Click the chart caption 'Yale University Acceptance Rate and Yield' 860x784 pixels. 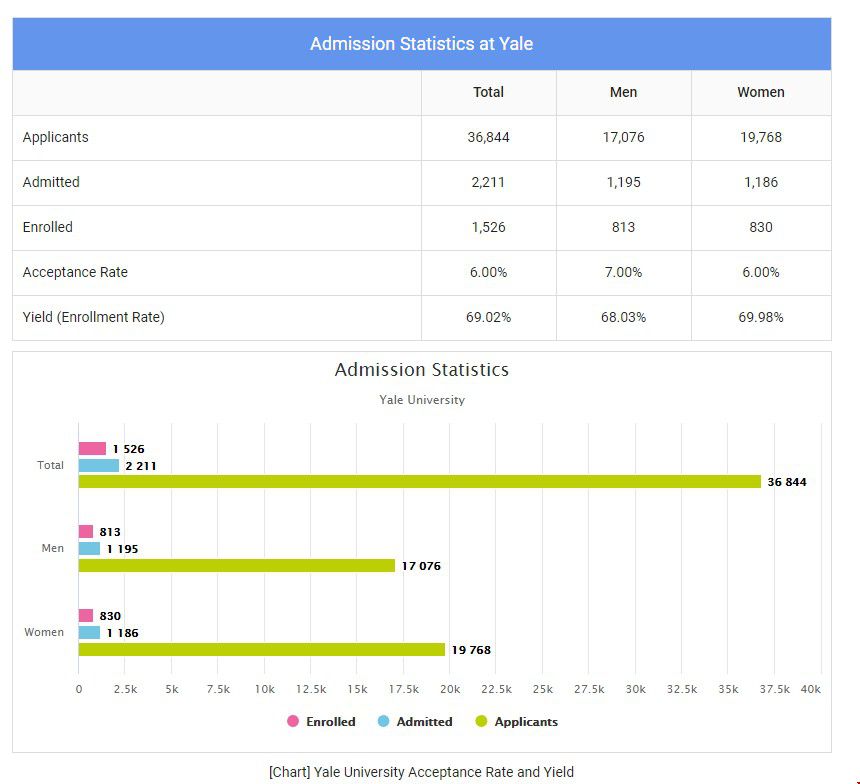444,772
